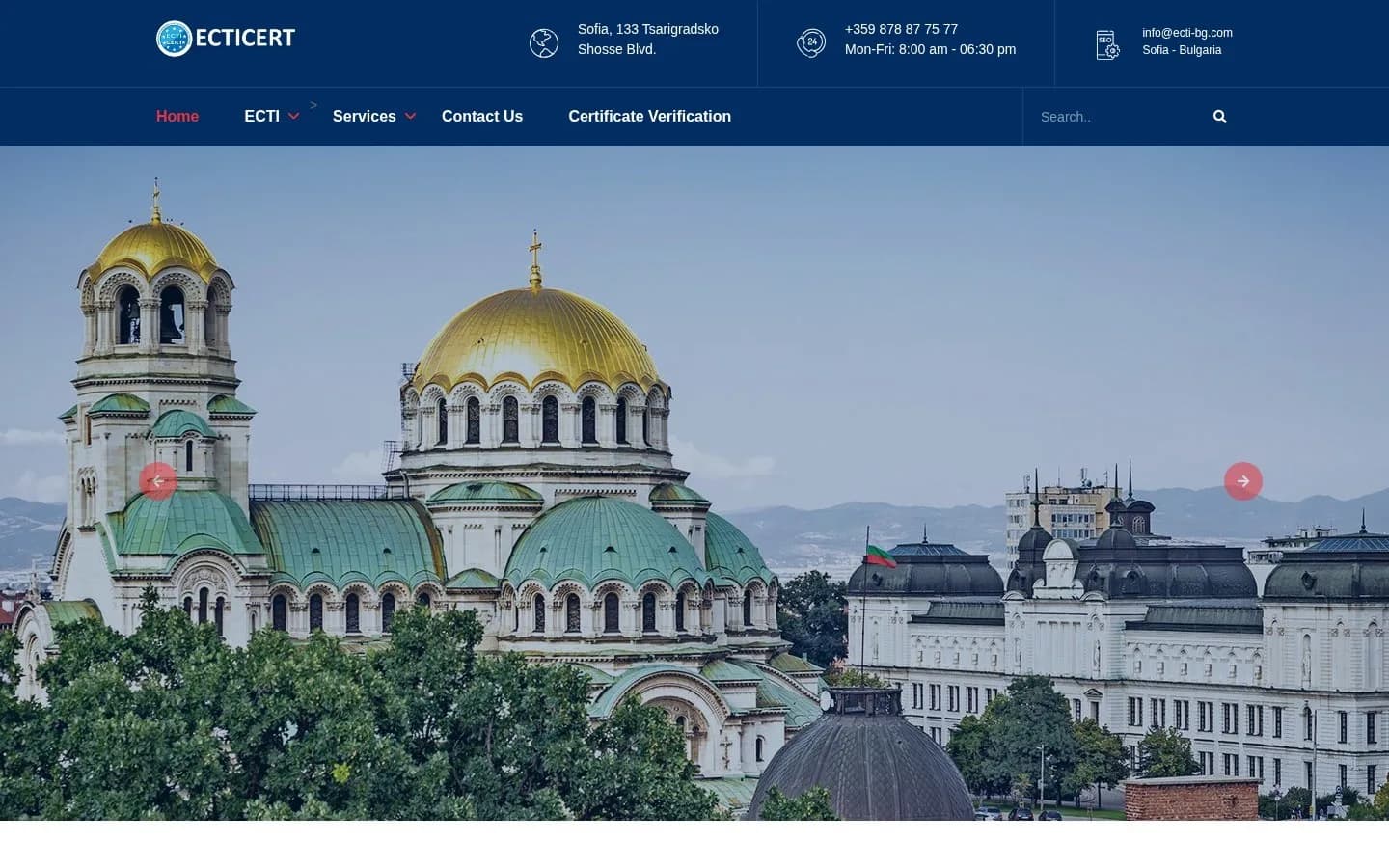Image resolution: width=1389 pixels, height=868 pixels.
Task: Click the phone number +359 878 87 75 77
Action: coord(901,29)
